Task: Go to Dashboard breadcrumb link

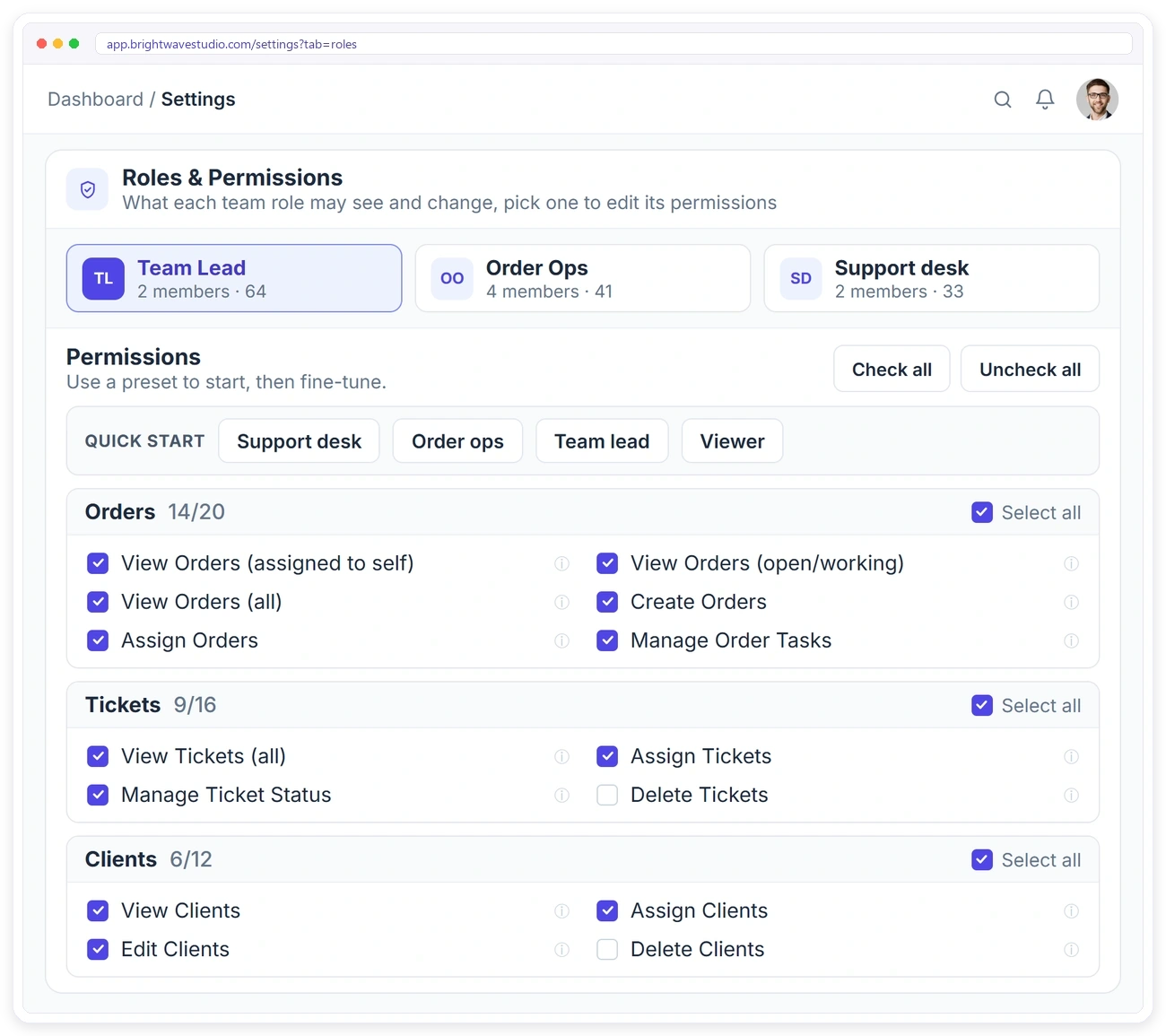Action: pos(95,100)
